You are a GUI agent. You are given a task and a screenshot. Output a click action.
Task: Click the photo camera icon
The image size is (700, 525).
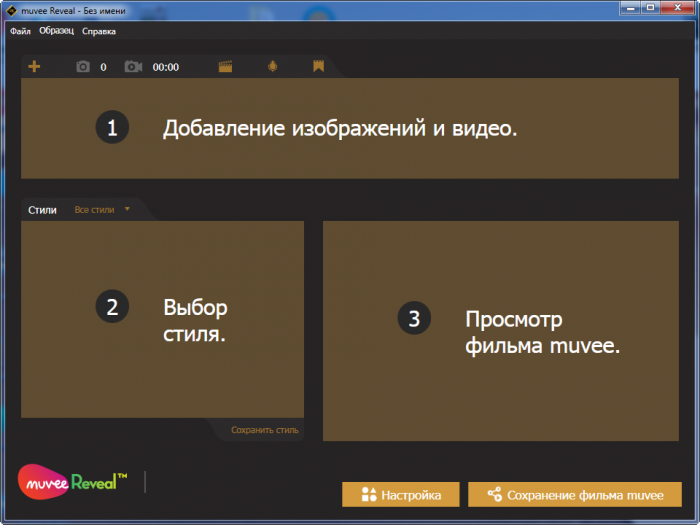point(83,67)
